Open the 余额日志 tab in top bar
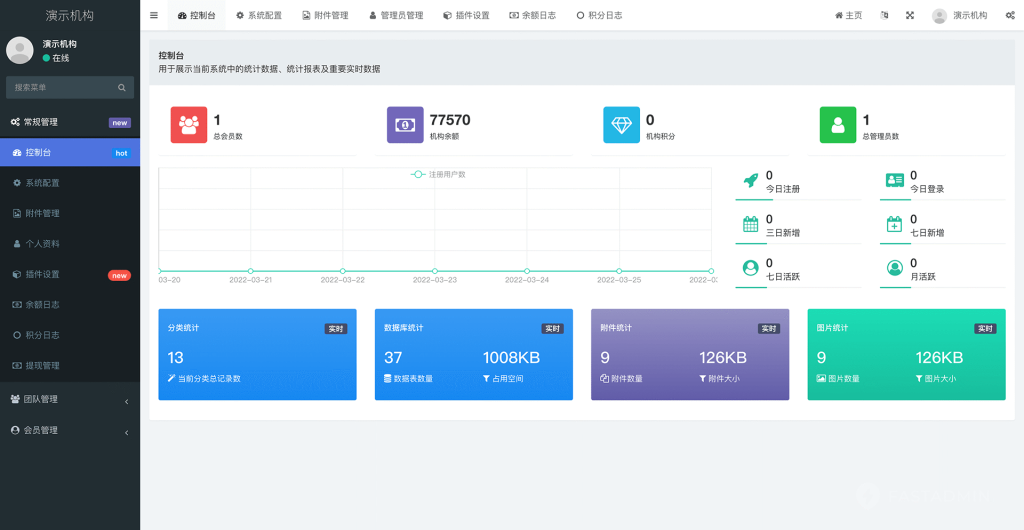1024x530 pixels. 532,15
